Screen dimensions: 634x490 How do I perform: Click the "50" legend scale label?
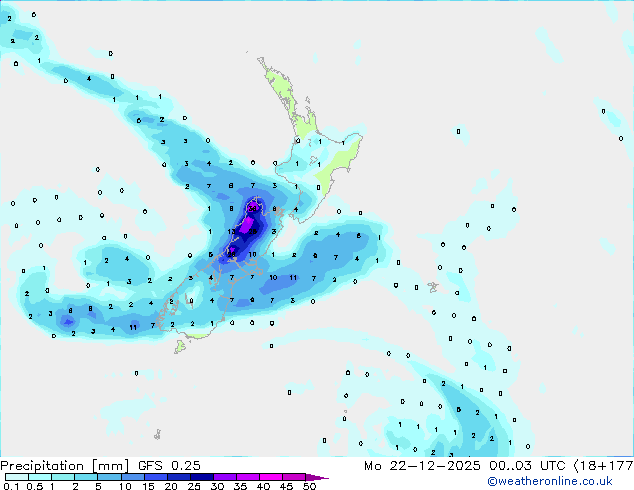pos(309,486)
